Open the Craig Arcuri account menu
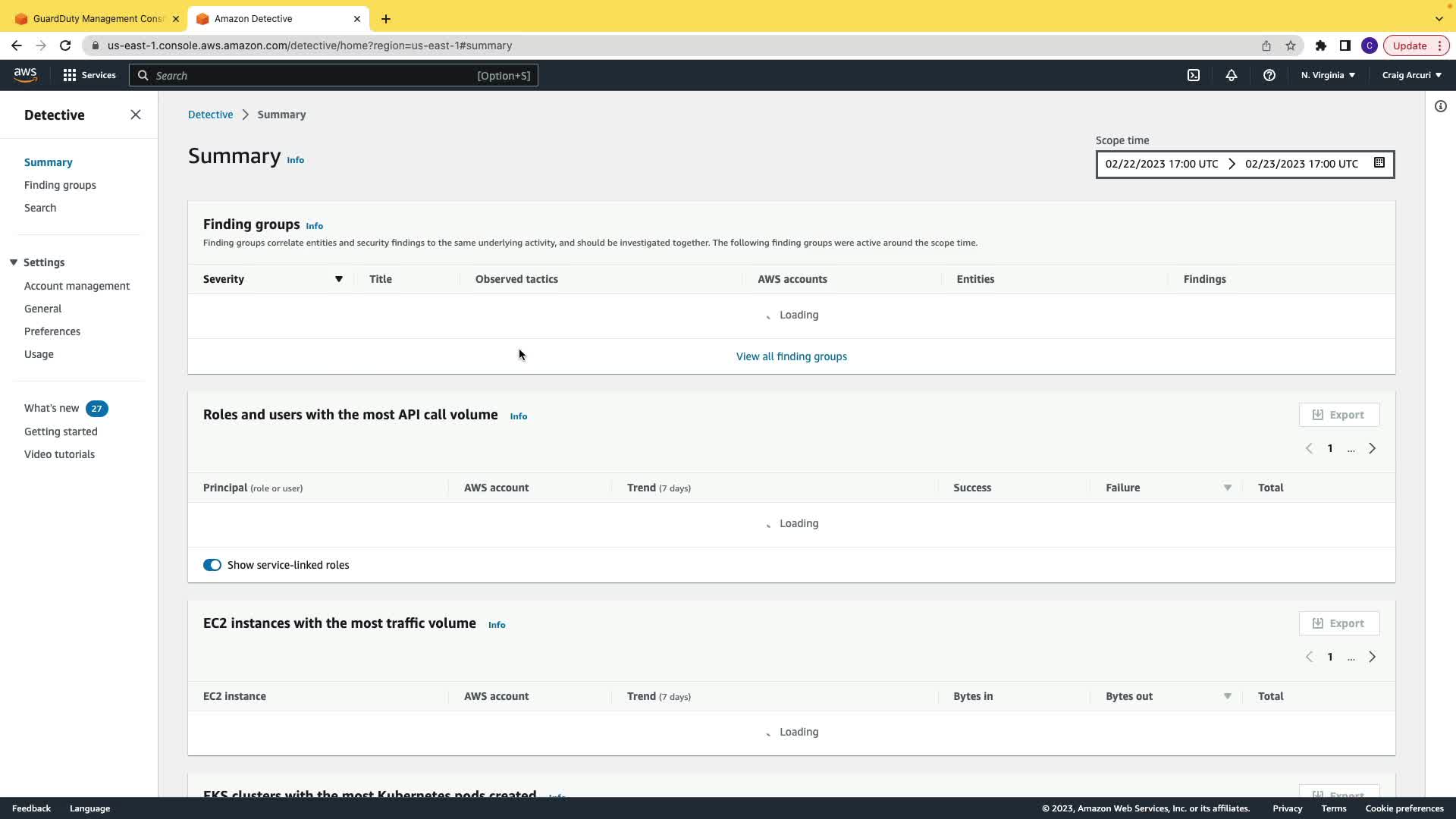 1411,75
